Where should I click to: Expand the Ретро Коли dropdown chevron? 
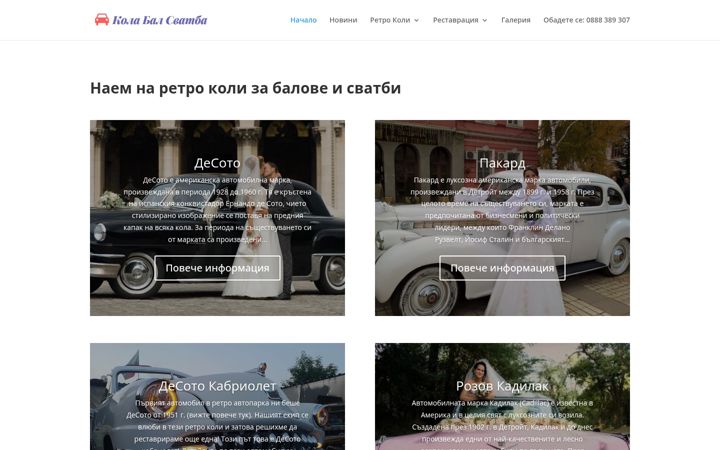416,20
